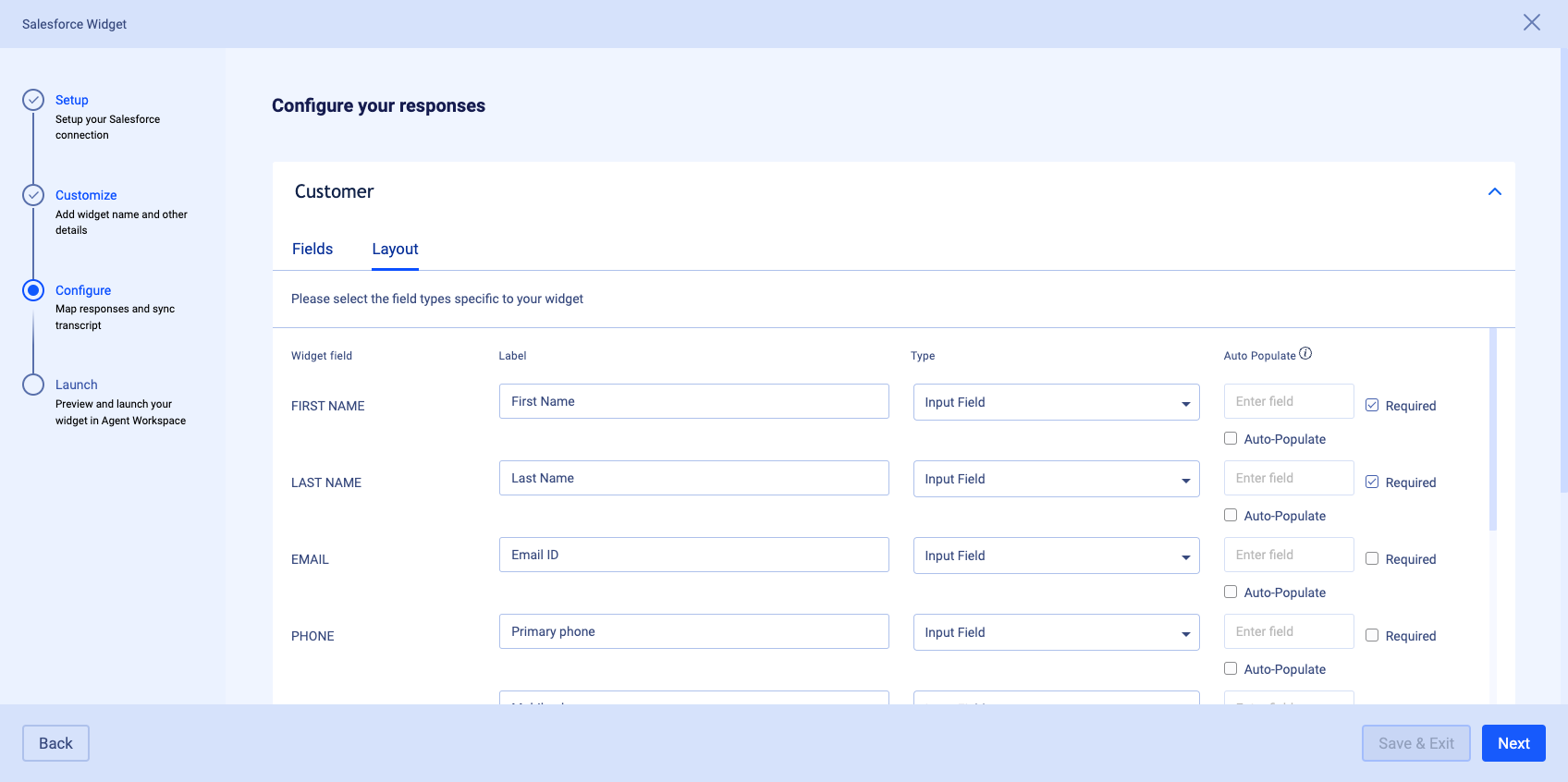The image size is (1568, 782).
Task: Open the Setup step link
Action: 71,100
